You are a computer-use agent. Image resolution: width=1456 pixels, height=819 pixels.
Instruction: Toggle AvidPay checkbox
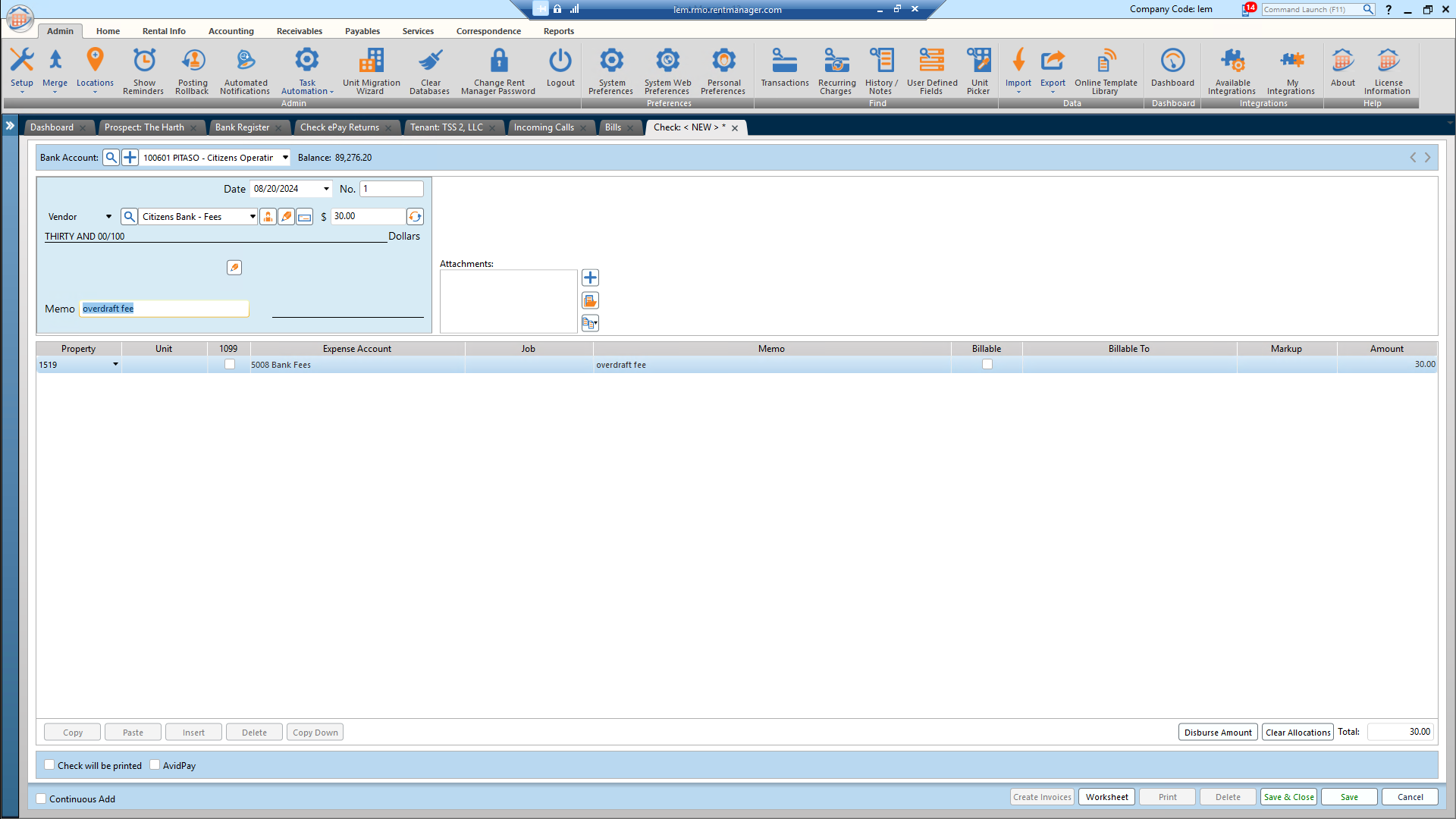coord(155,765)
